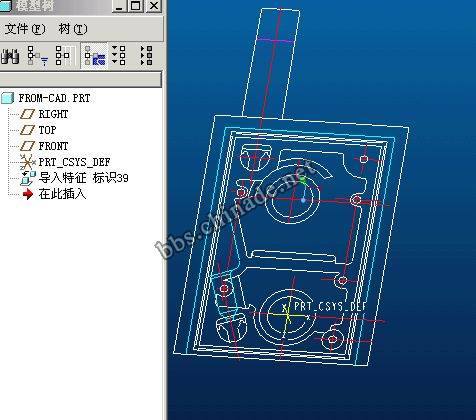Click the 在此插入 red arrow marker
Viewport: 476px width, 420px height.
[x=28, y=194]
